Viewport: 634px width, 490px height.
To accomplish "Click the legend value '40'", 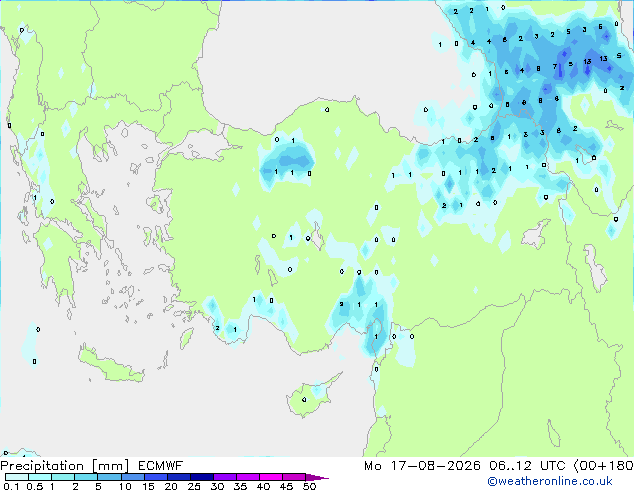I will tap(263, 486).
